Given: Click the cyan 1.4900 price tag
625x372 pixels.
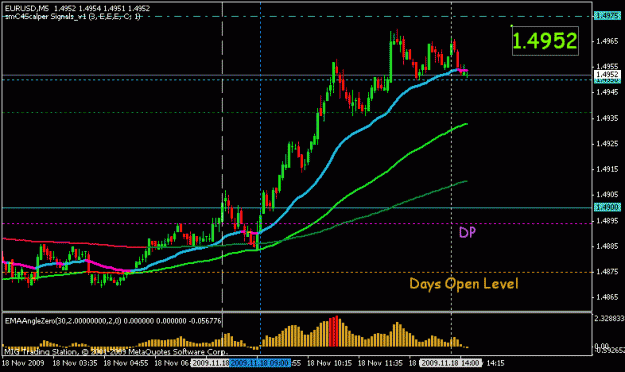Looking at the screenshot, I should coord(607,207).
